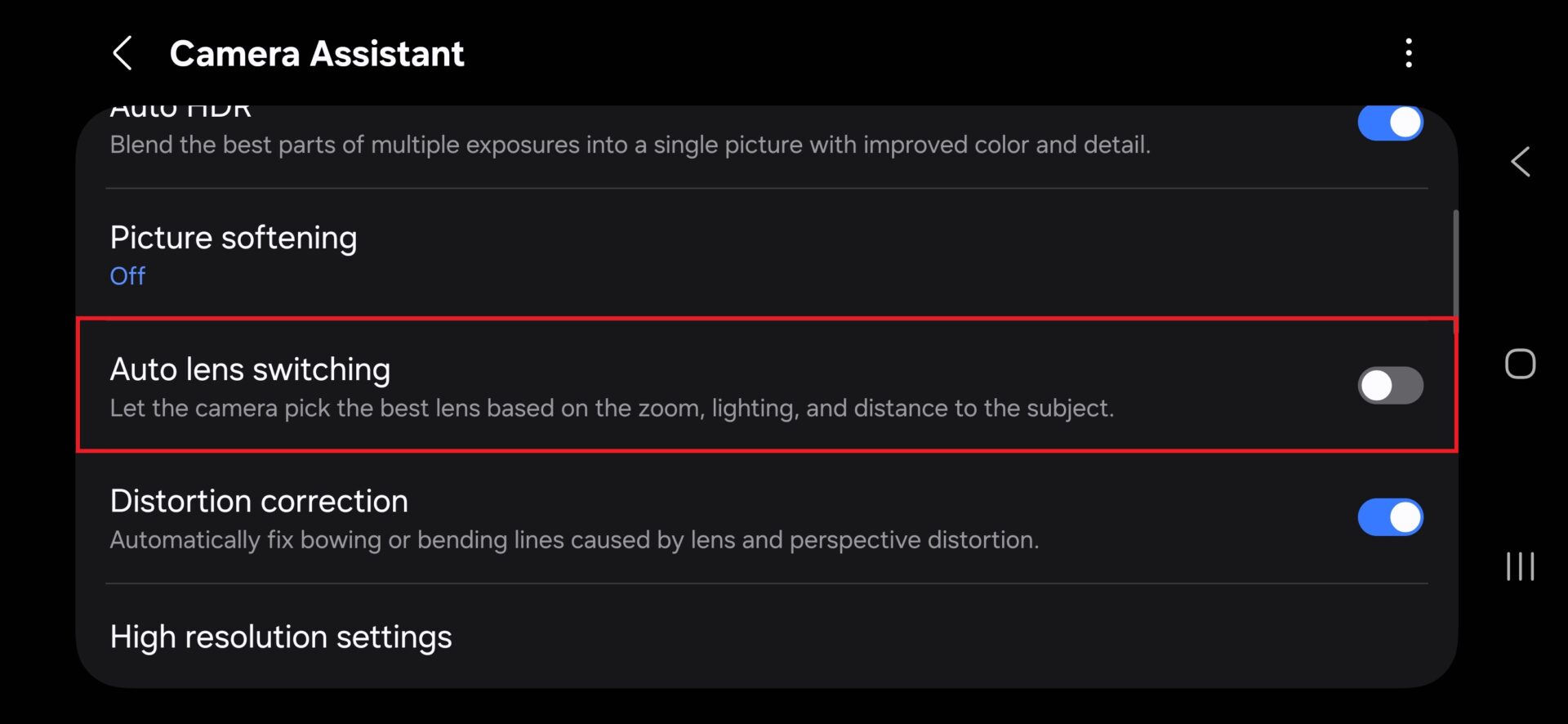1568x724 pixels.
Task: Tap the Auto lens switching description text
Action: point(612,408)
